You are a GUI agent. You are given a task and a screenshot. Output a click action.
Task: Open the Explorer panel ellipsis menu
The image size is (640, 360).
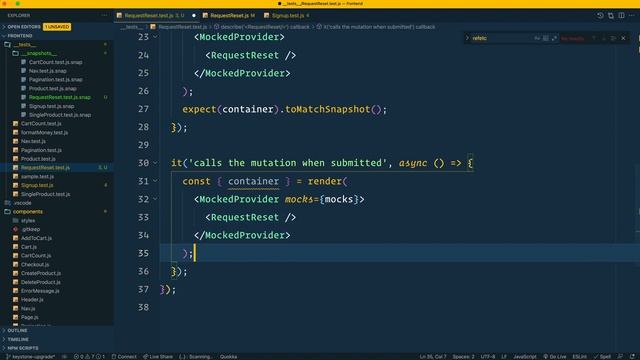104,16
